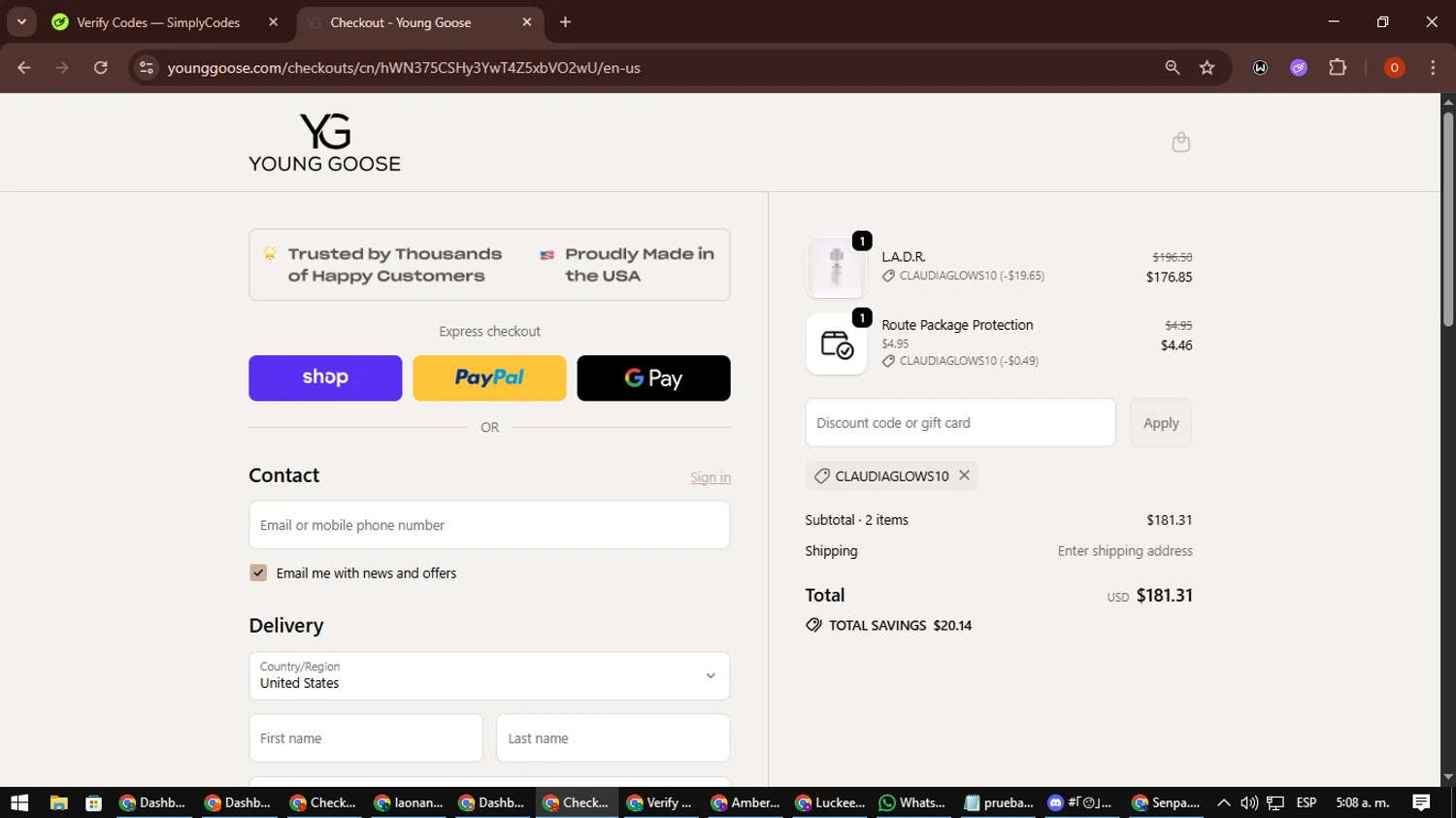
Task: Open File Explorer from taskbar
Action: point(58,802)
